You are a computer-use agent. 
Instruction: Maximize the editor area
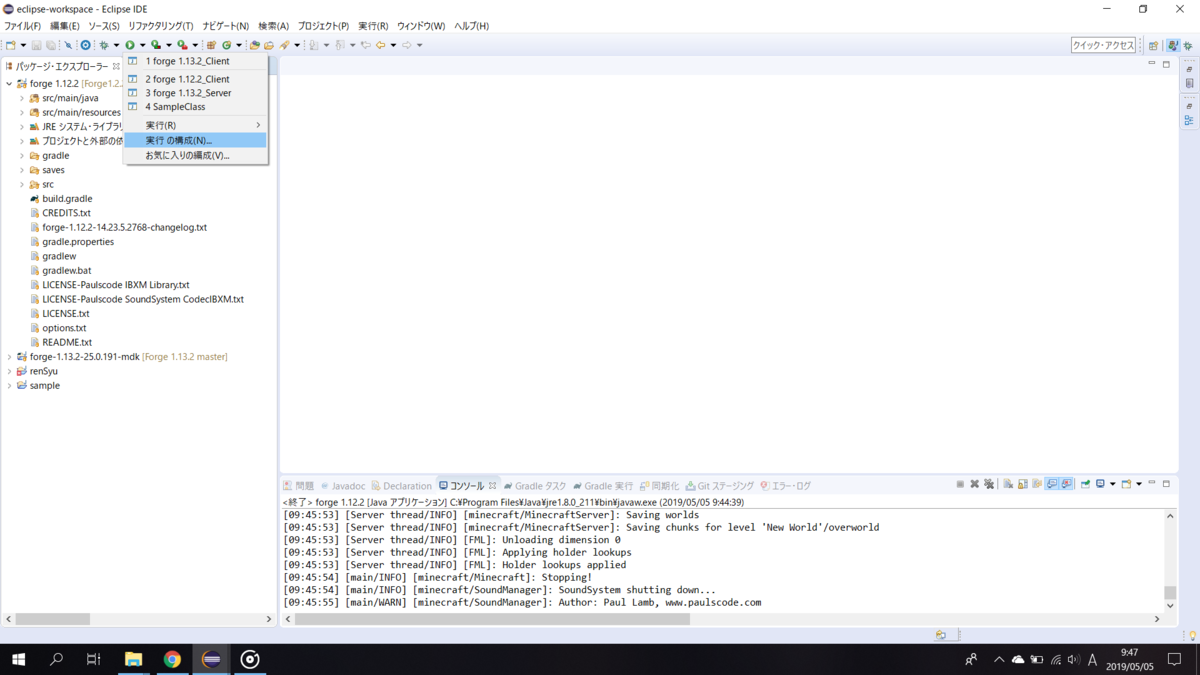(1166, 64)
